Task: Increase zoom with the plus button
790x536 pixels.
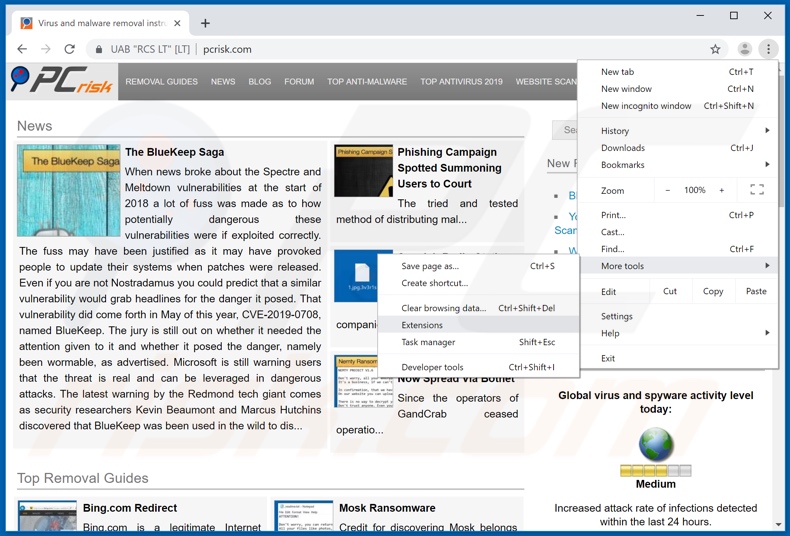Action: tap(722, 190)
